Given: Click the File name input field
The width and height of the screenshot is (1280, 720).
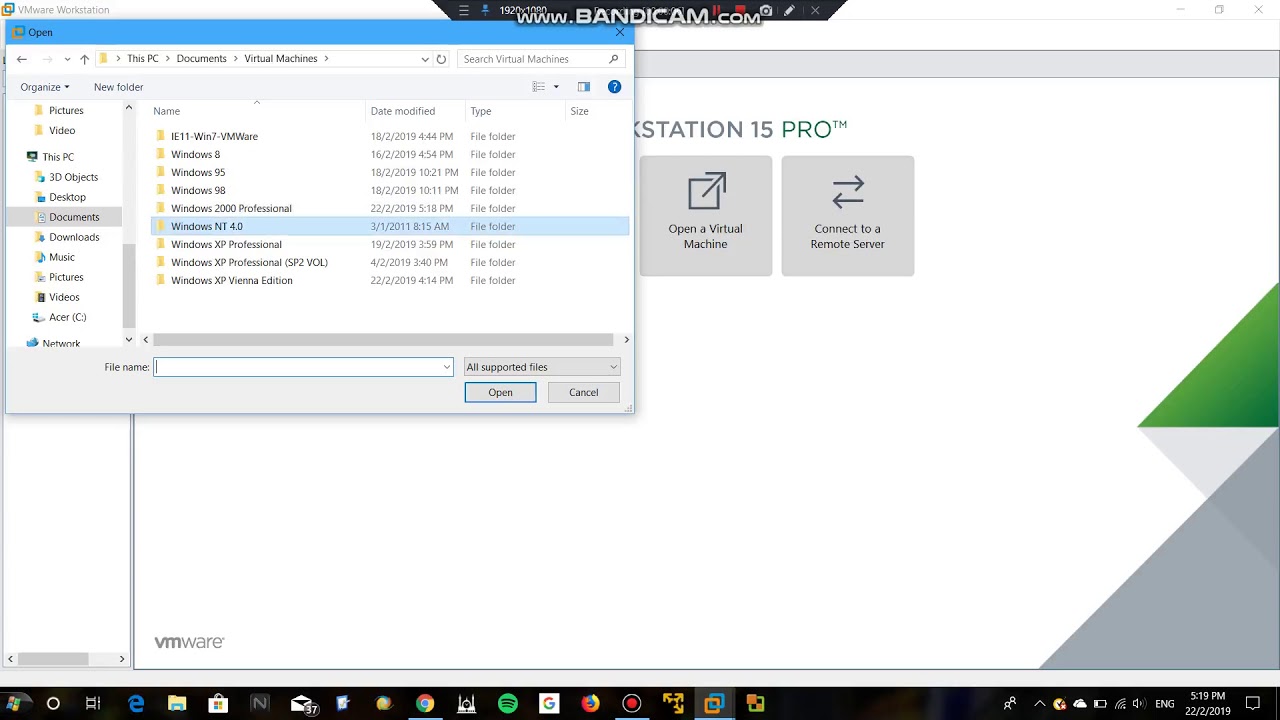Looking at the screenshot, I should point(296,367).
